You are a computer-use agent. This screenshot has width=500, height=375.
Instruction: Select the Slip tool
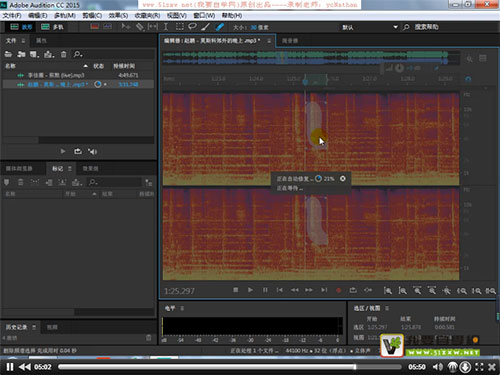point(153,27)
